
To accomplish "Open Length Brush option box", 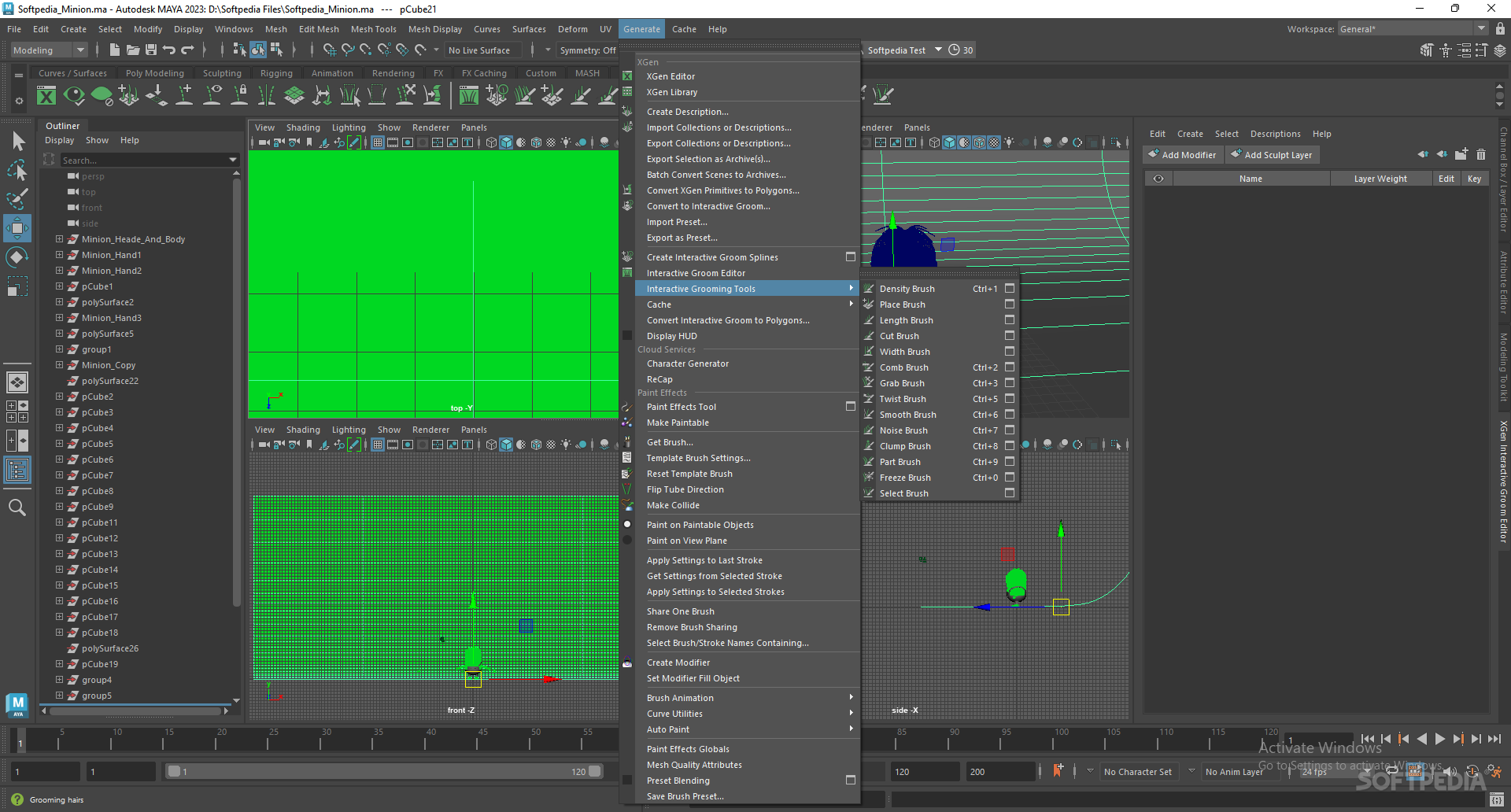I will 1010,320.
